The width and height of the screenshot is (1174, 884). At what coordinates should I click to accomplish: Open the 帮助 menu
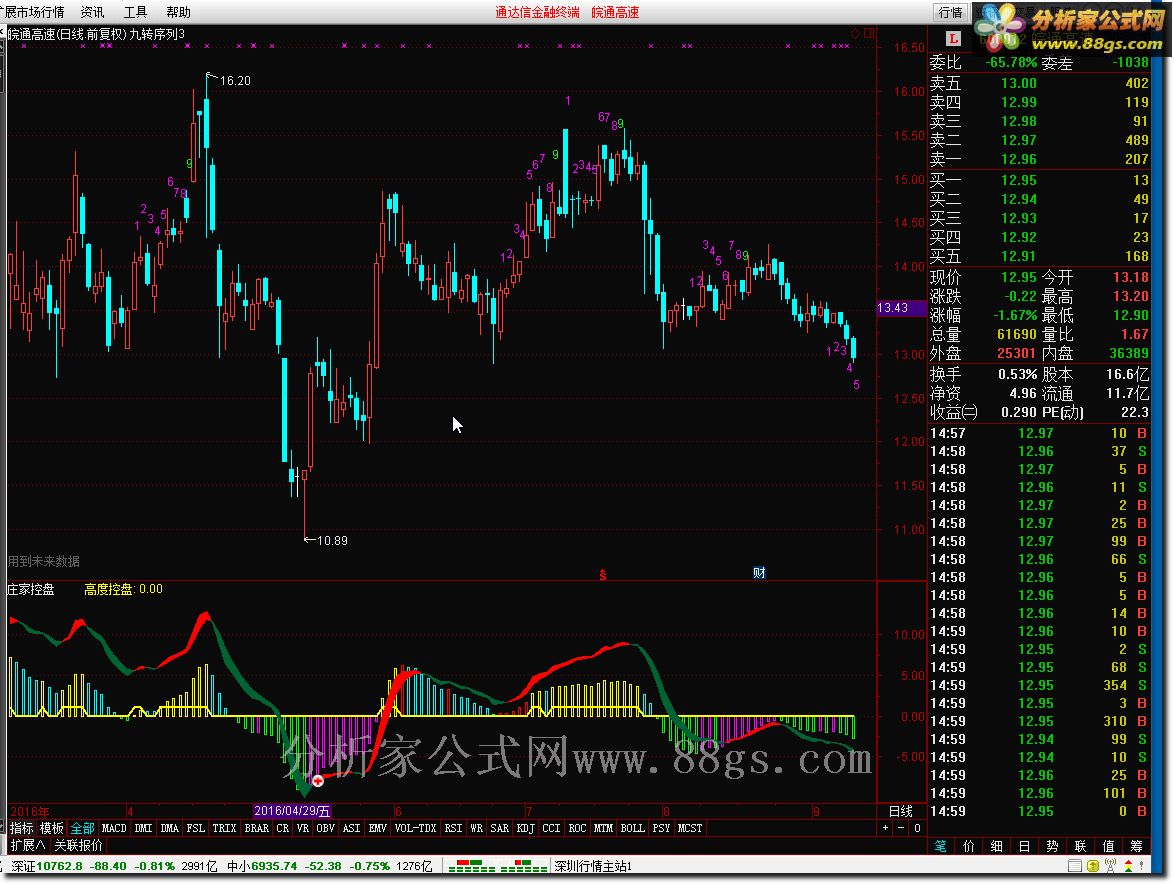(178, 12)
